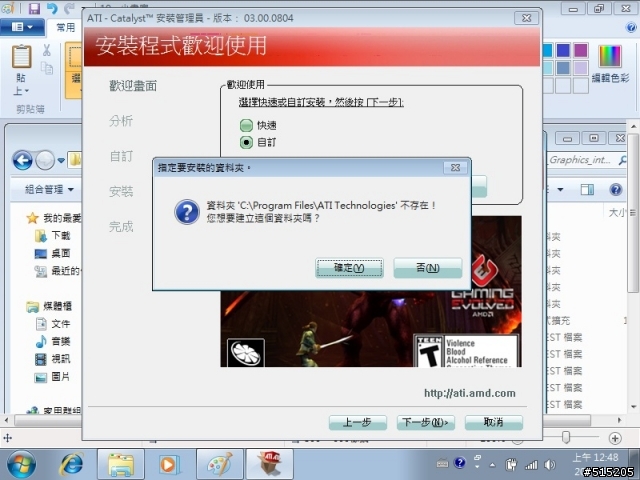Select the 快速 express install option
Screen dimensions: 640x480
(246, 125)
